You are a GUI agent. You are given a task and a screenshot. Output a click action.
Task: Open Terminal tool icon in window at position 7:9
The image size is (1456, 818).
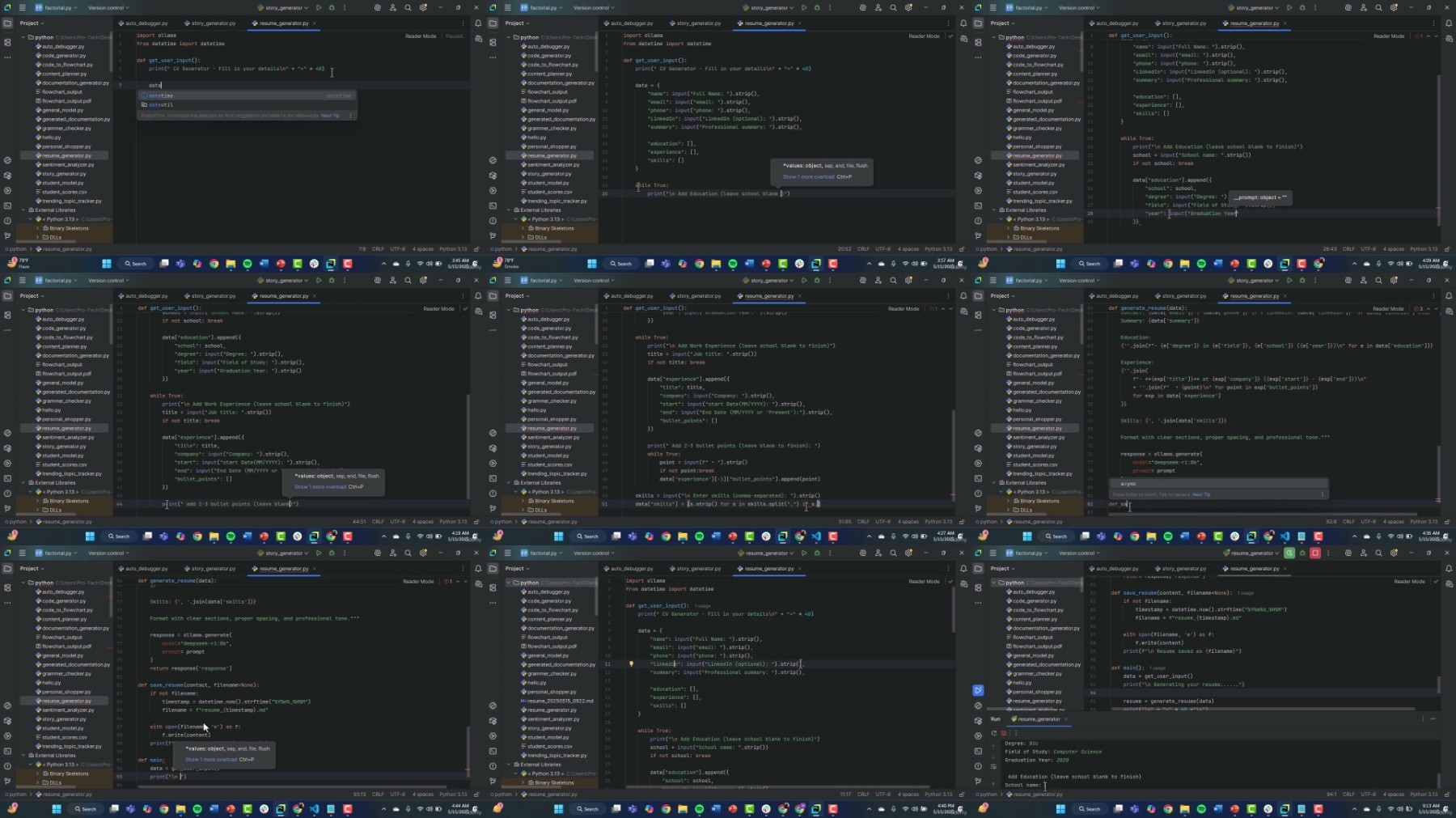pyautogui.click(x=7, y=206)
